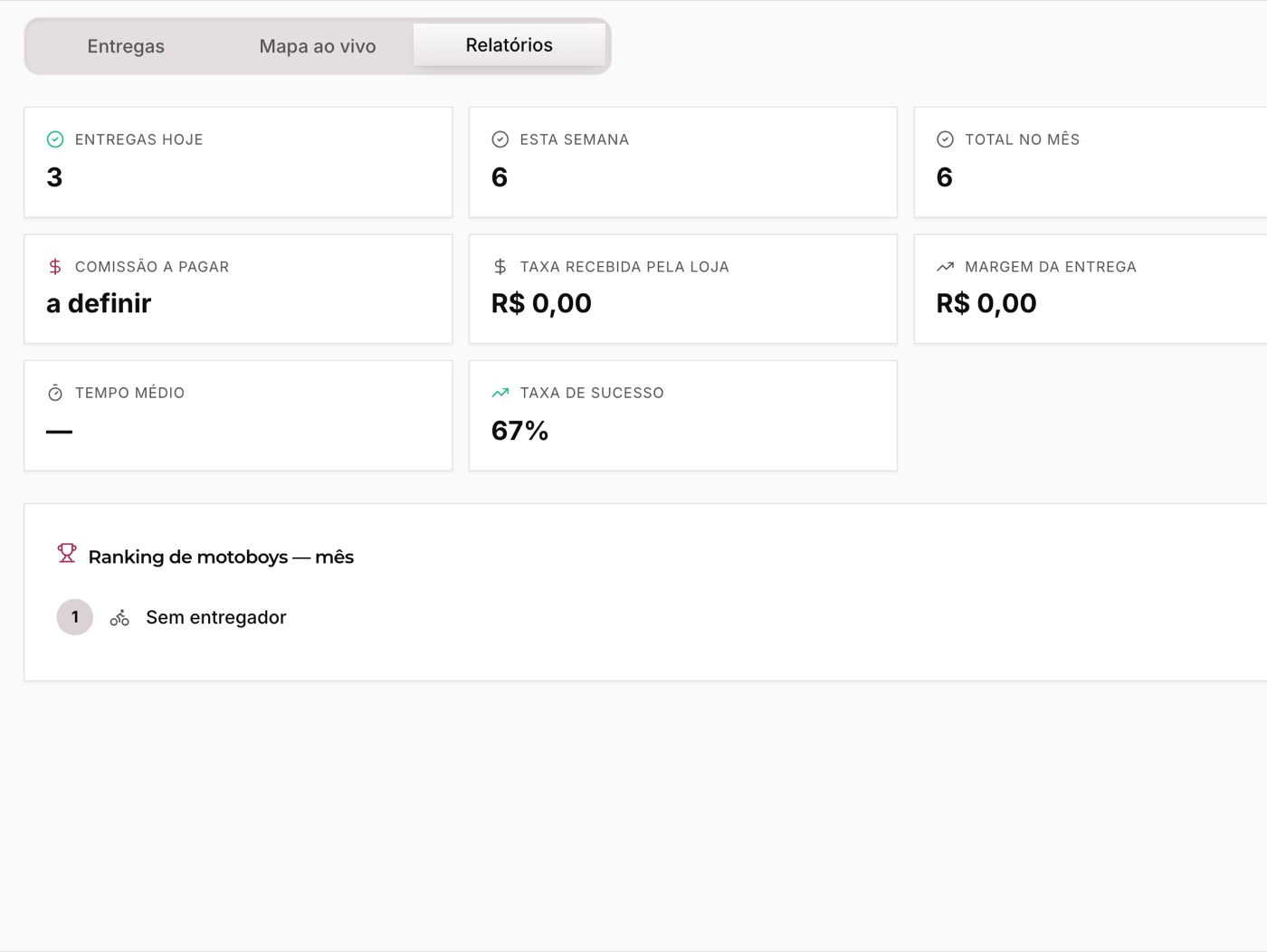Click the 'Sem entregador' ranking entry
This screenshot has height=952, width=1267.
click(x=216, y=617)
